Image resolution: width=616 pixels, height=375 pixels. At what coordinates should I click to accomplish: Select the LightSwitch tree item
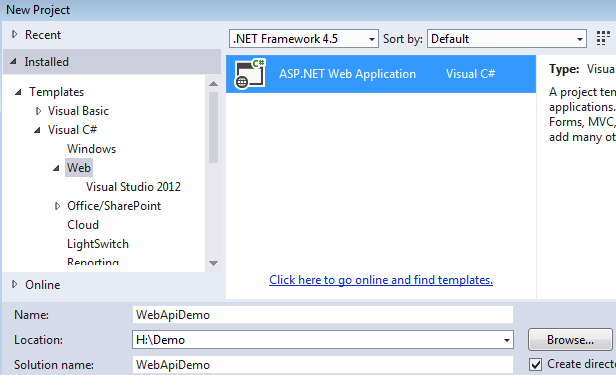tap(98, 244)
